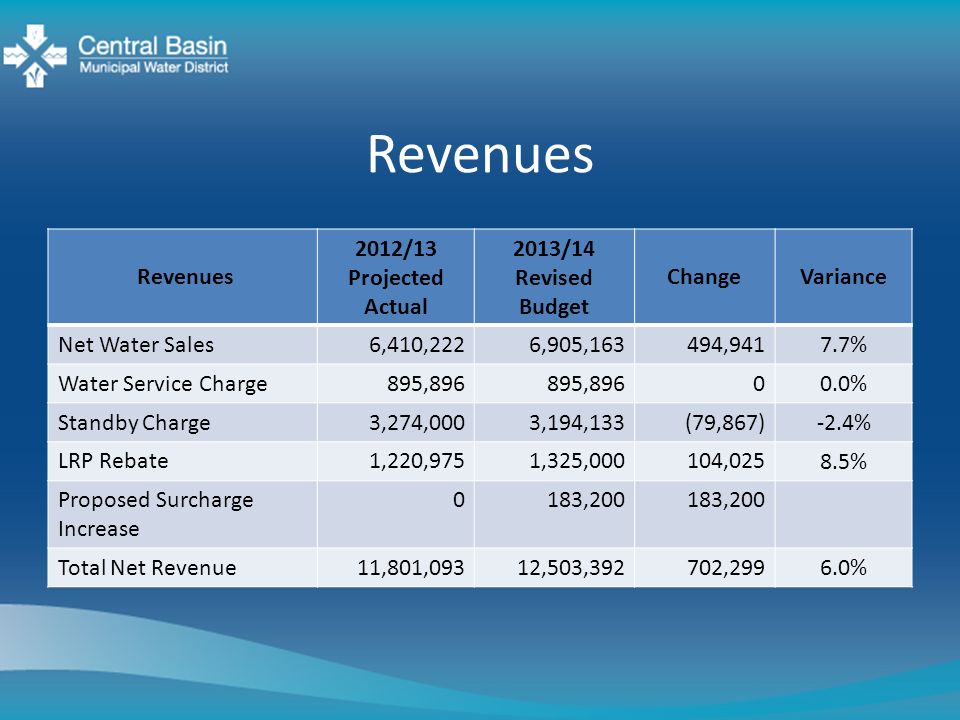Click the Municipal Water District subtitle

pos(154,67)
